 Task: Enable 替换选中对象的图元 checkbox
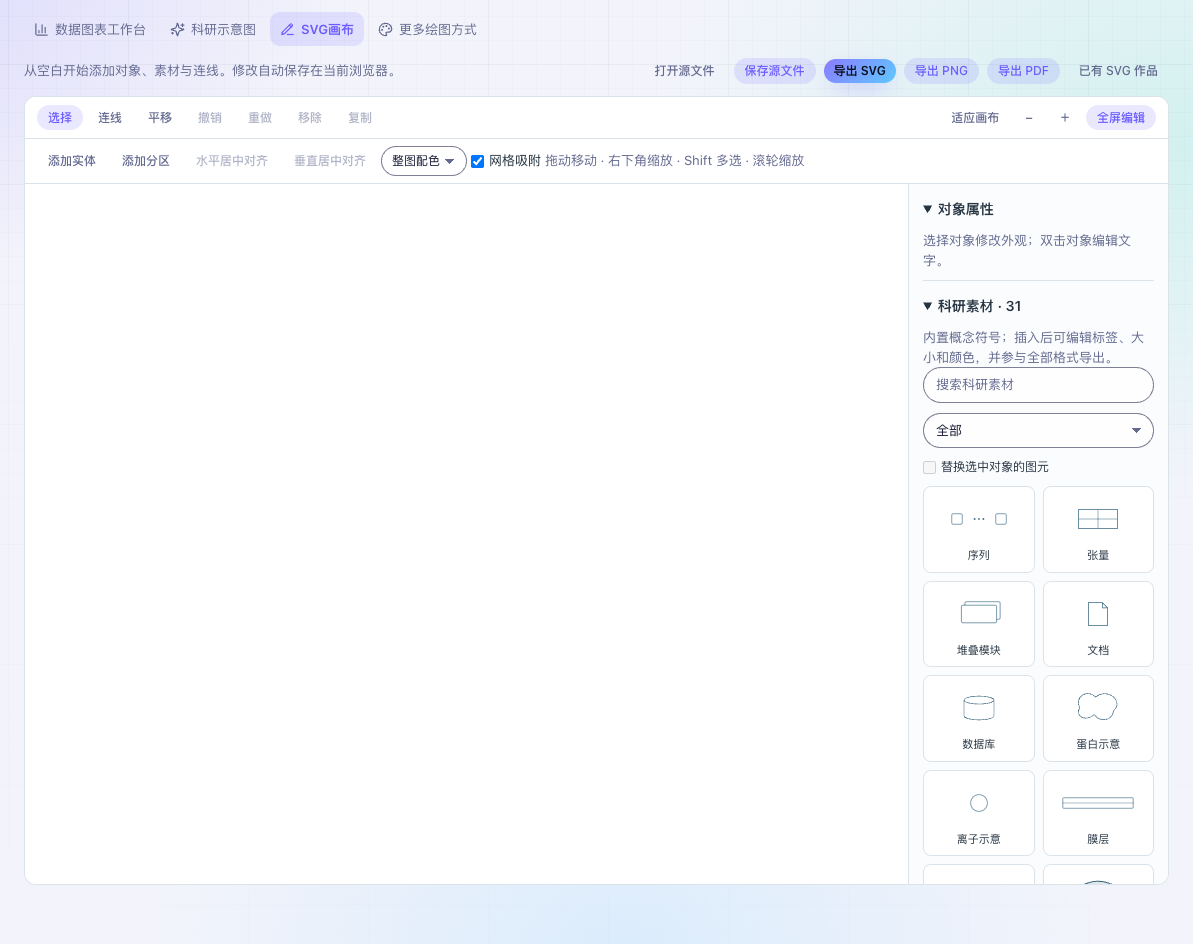pyautogui.click(x=929, y=467)
